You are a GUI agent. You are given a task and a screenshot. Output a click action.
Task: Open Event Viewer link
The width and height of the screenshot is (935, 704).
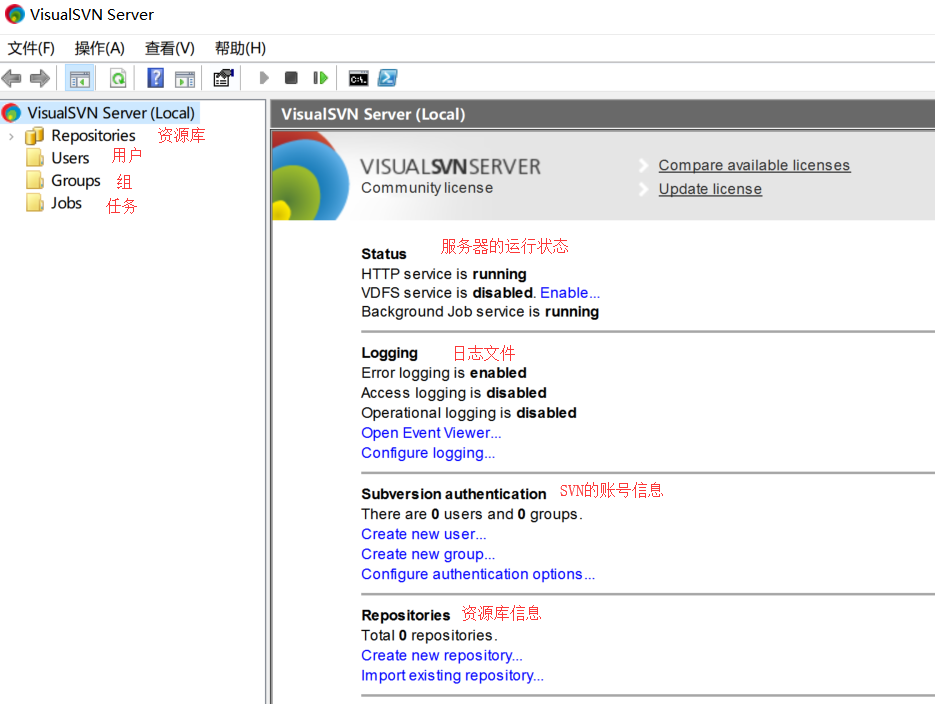[x=431, y=433]
